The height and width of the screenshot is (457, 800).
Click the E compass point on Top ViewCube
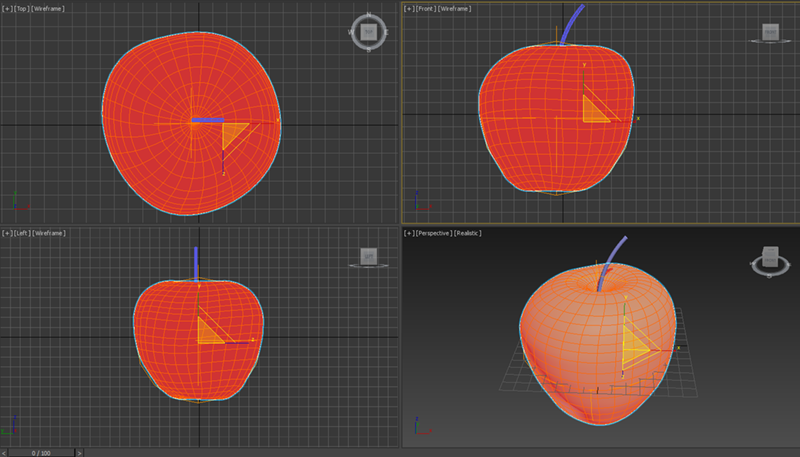[x=386, y=32]
